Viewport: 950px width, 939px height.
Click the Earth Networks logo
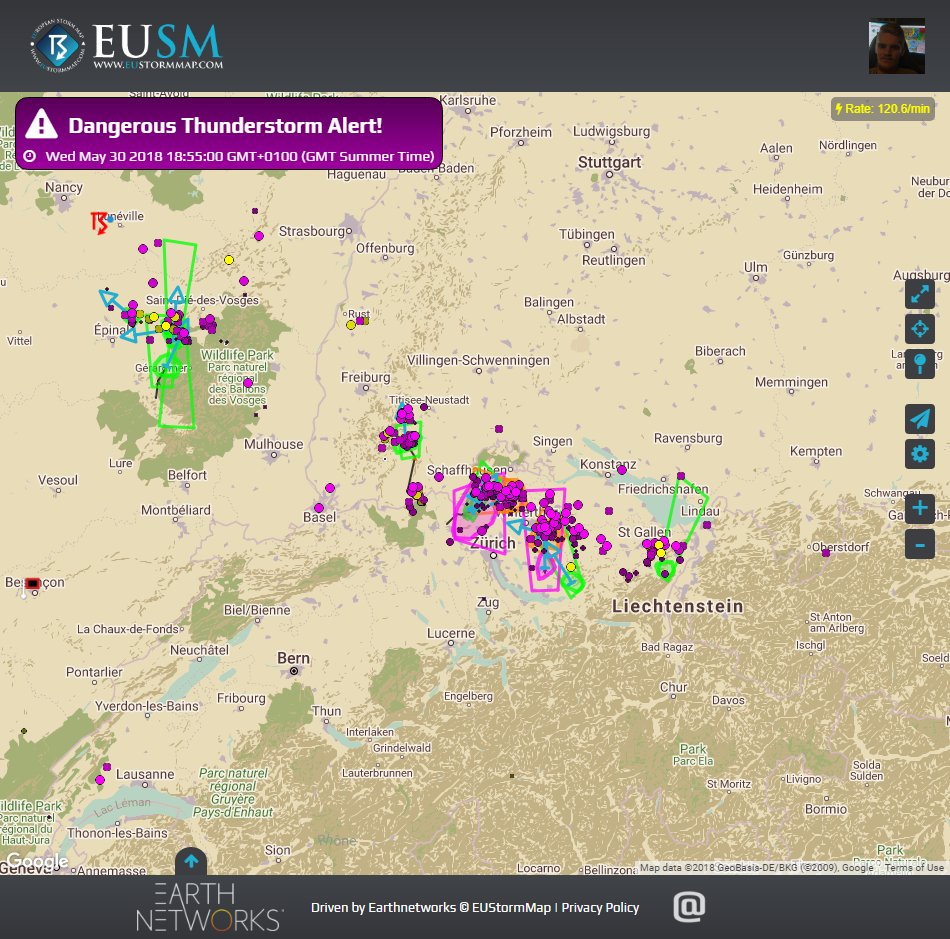(209, 907)
